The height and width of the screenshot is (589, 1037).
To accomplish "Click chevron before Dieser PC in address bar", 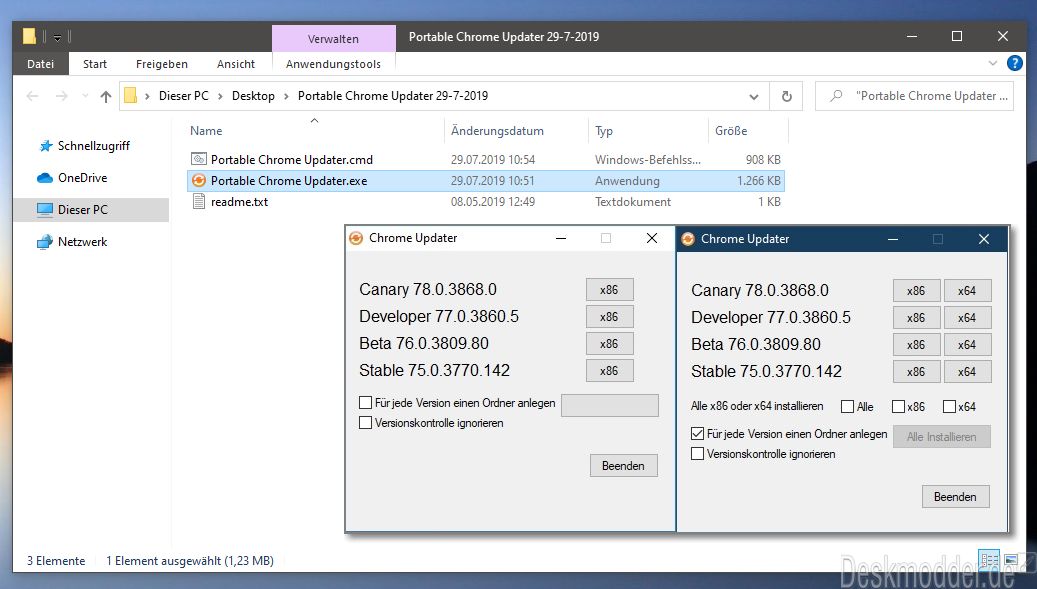I will pyautogui.click(x=147, y=97).
